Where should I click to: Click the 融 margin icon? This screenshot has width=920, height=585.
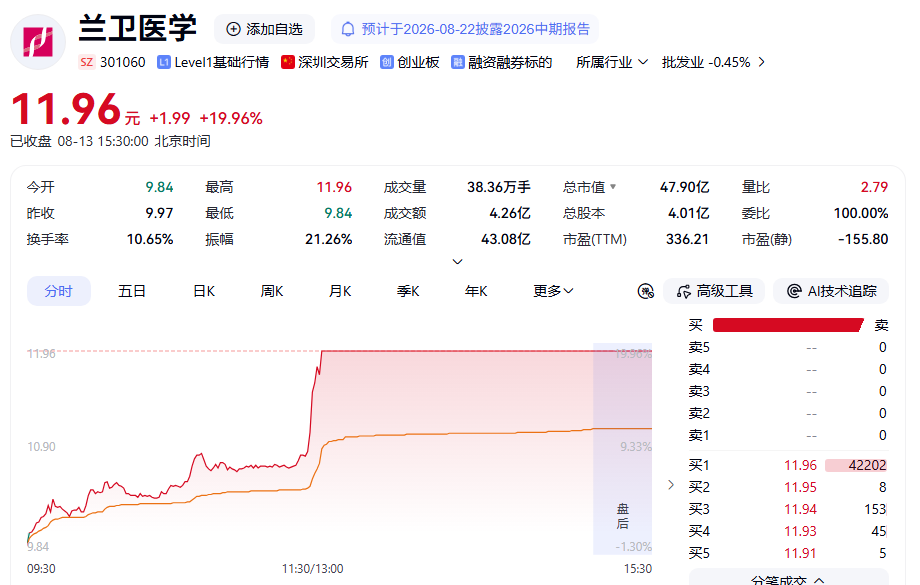pyautogui.click(x=458, y=62)
